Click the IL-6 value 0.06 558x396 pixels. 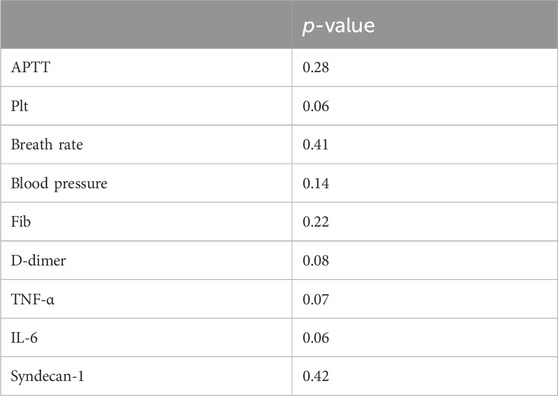click(x=316, y=338)
